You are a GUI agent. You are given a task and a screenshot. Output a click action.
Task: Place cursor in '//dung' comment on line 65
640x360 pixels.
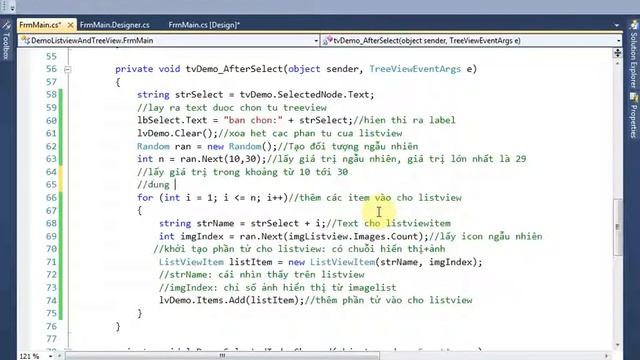tap(153, 185)
